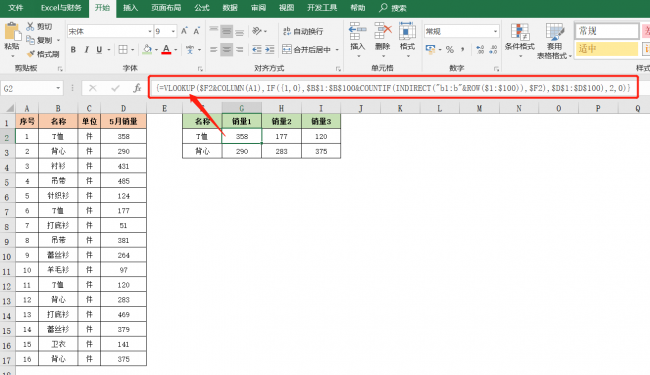Image resolution: width=650 pixels, height=375 pixels.
Task: Click the formula bar cancel X
Action: [92, 88]
